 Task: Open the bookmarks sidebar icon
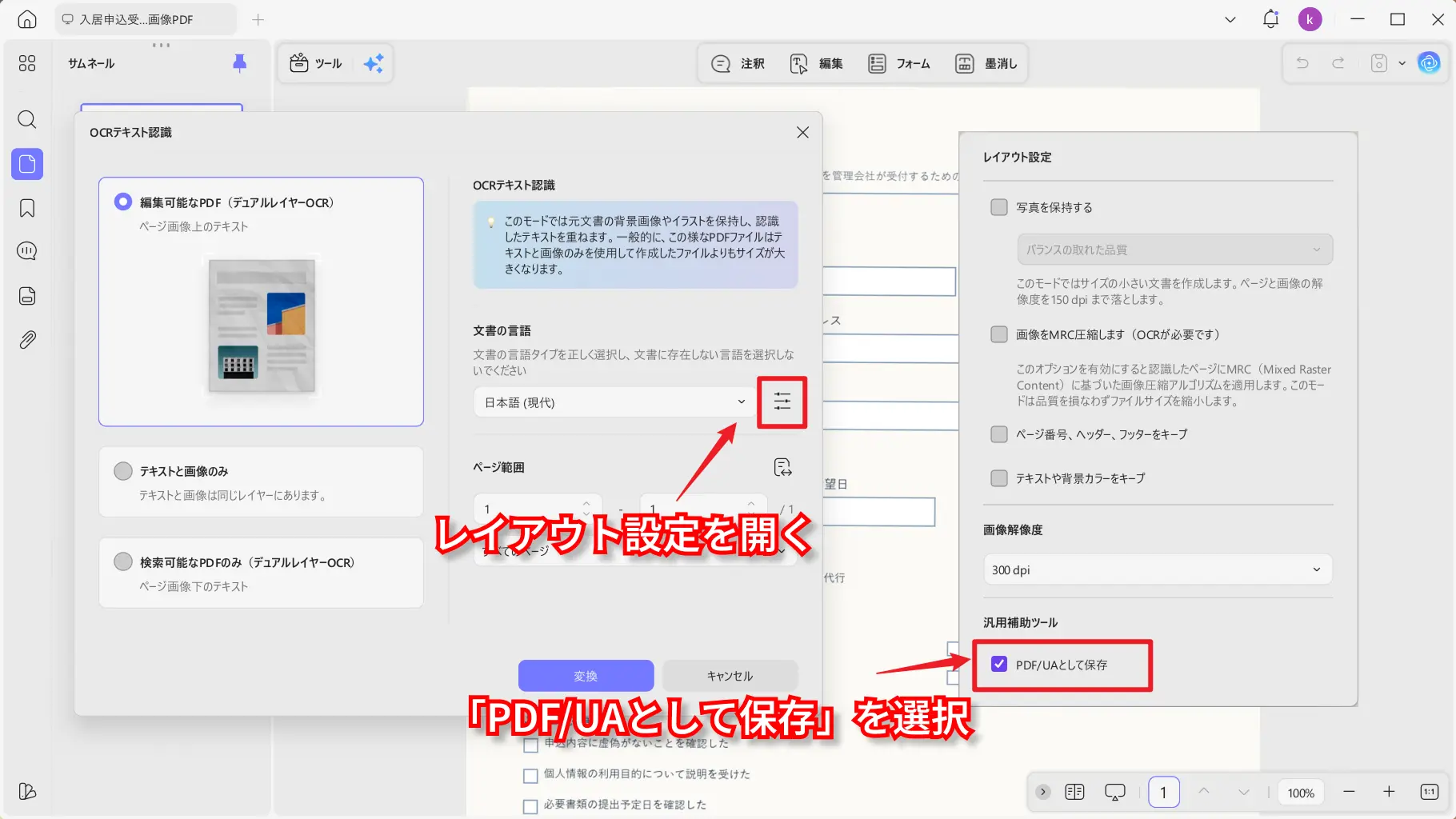(27, 208)
